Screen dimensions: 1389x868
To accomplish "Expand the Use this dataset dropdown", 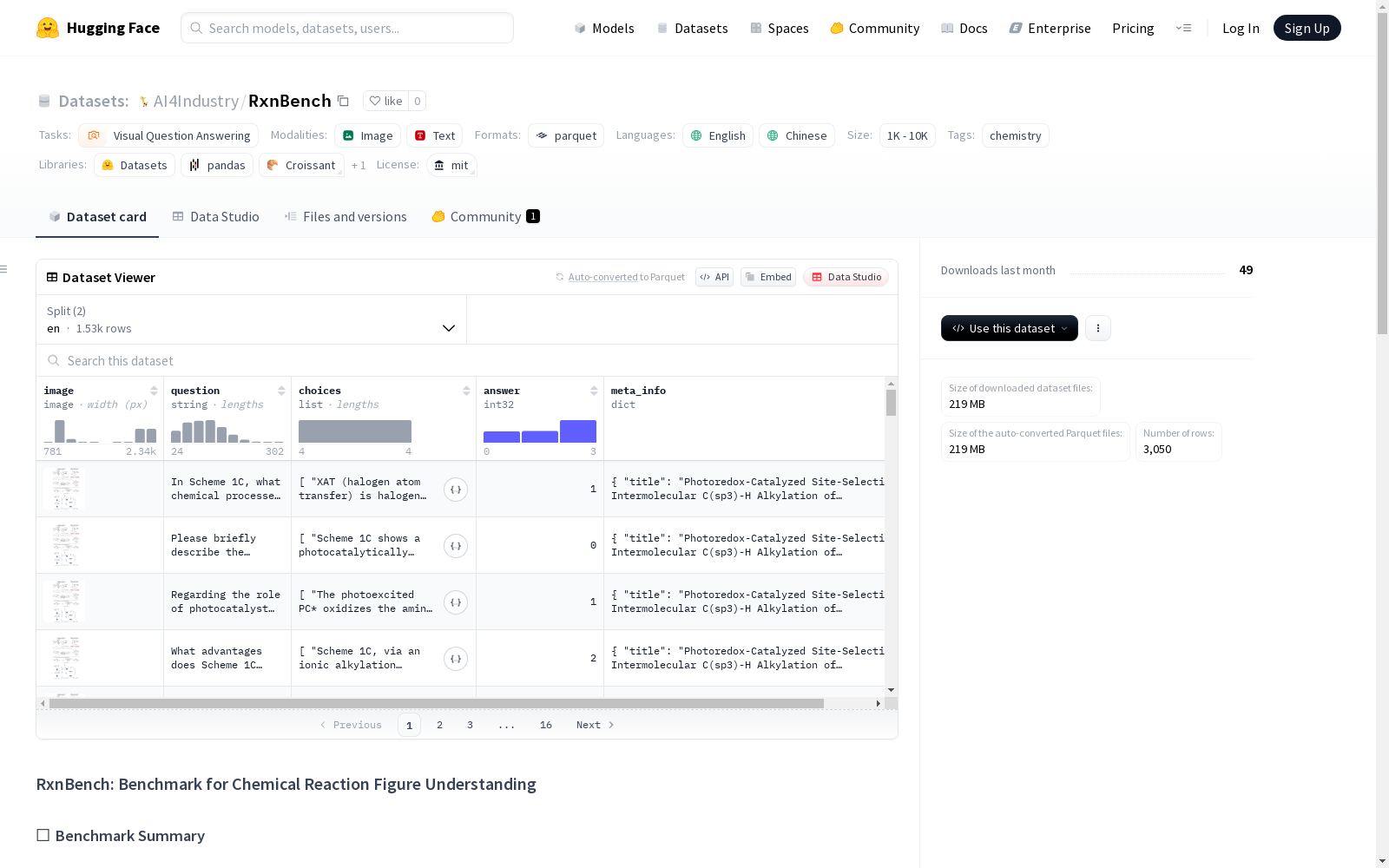I will [1010, 328].
